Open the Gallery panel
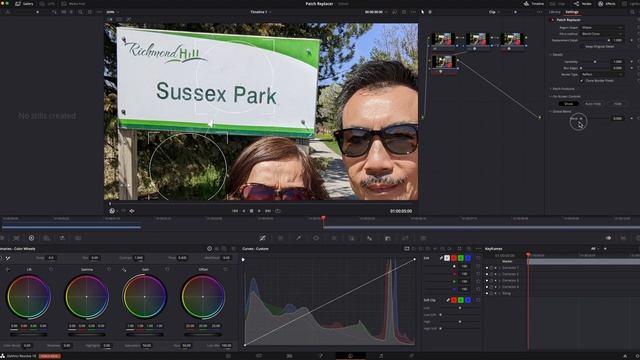This screenshot has height=360, width=640. pos(24,4)
